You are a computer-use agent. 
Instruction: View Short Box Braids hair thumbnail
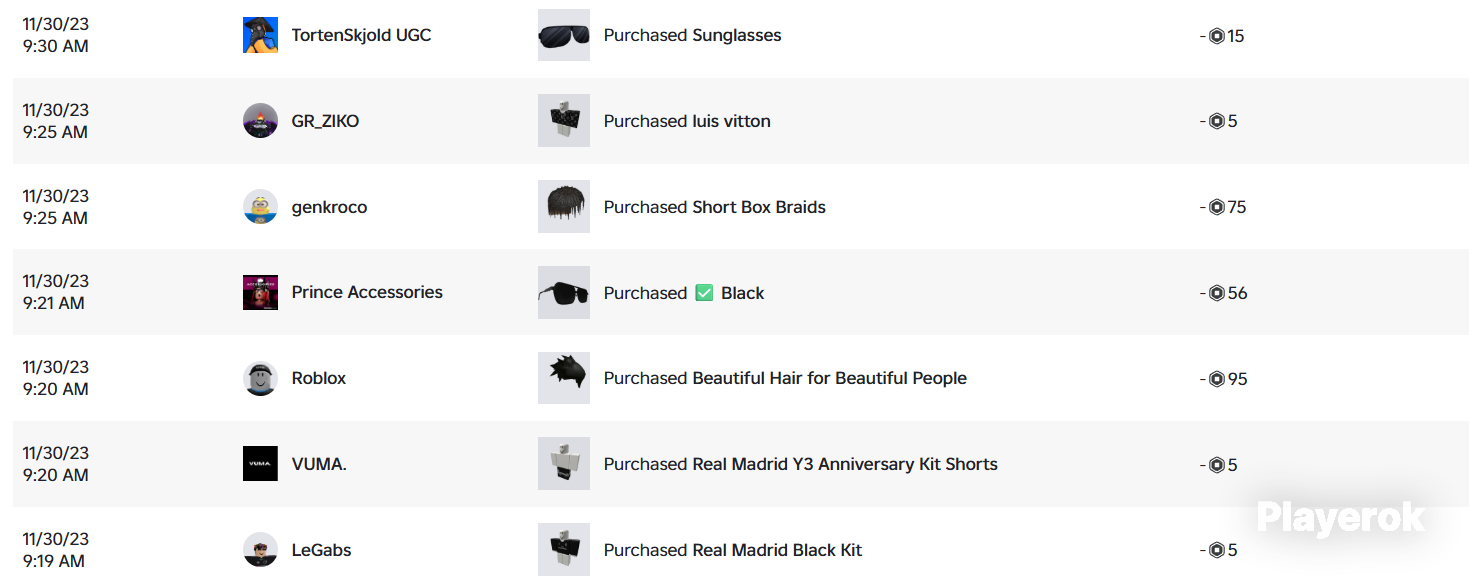click(564, 207)
